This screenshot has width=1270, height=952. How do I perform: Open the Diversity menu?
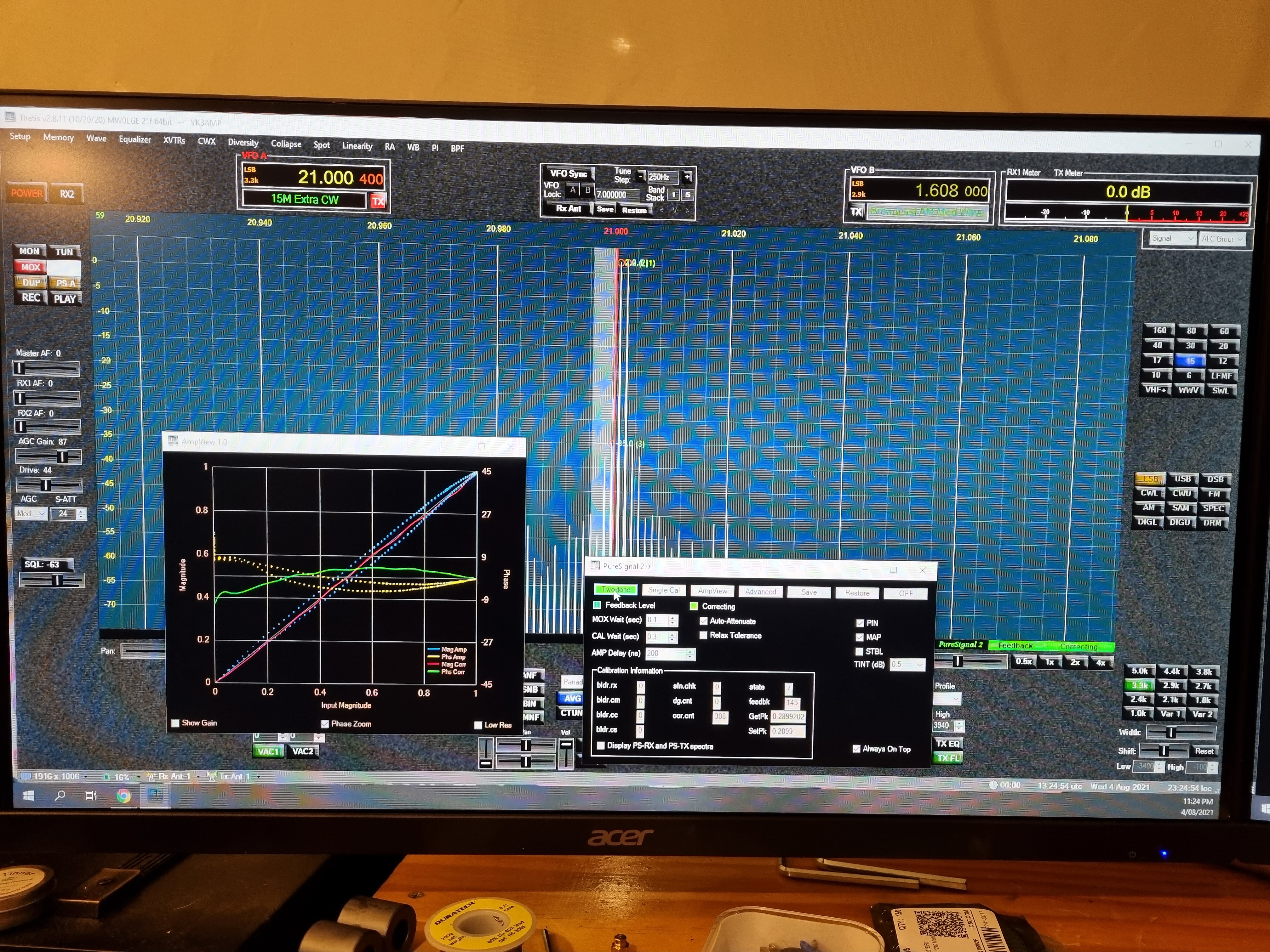click(243, 143)
